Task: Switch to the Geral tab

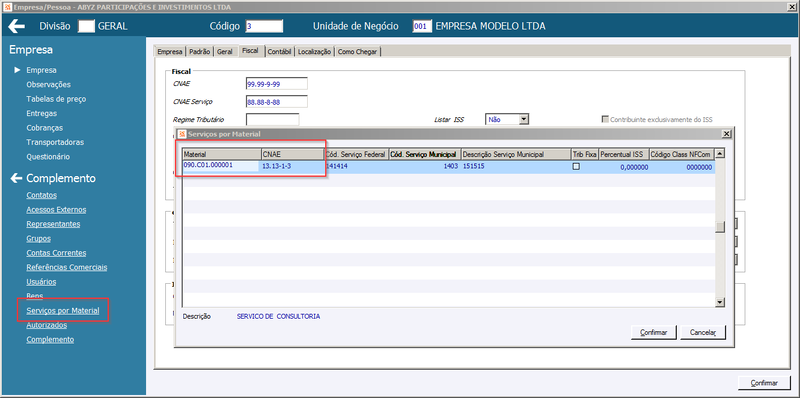Action: pos(225,52)
